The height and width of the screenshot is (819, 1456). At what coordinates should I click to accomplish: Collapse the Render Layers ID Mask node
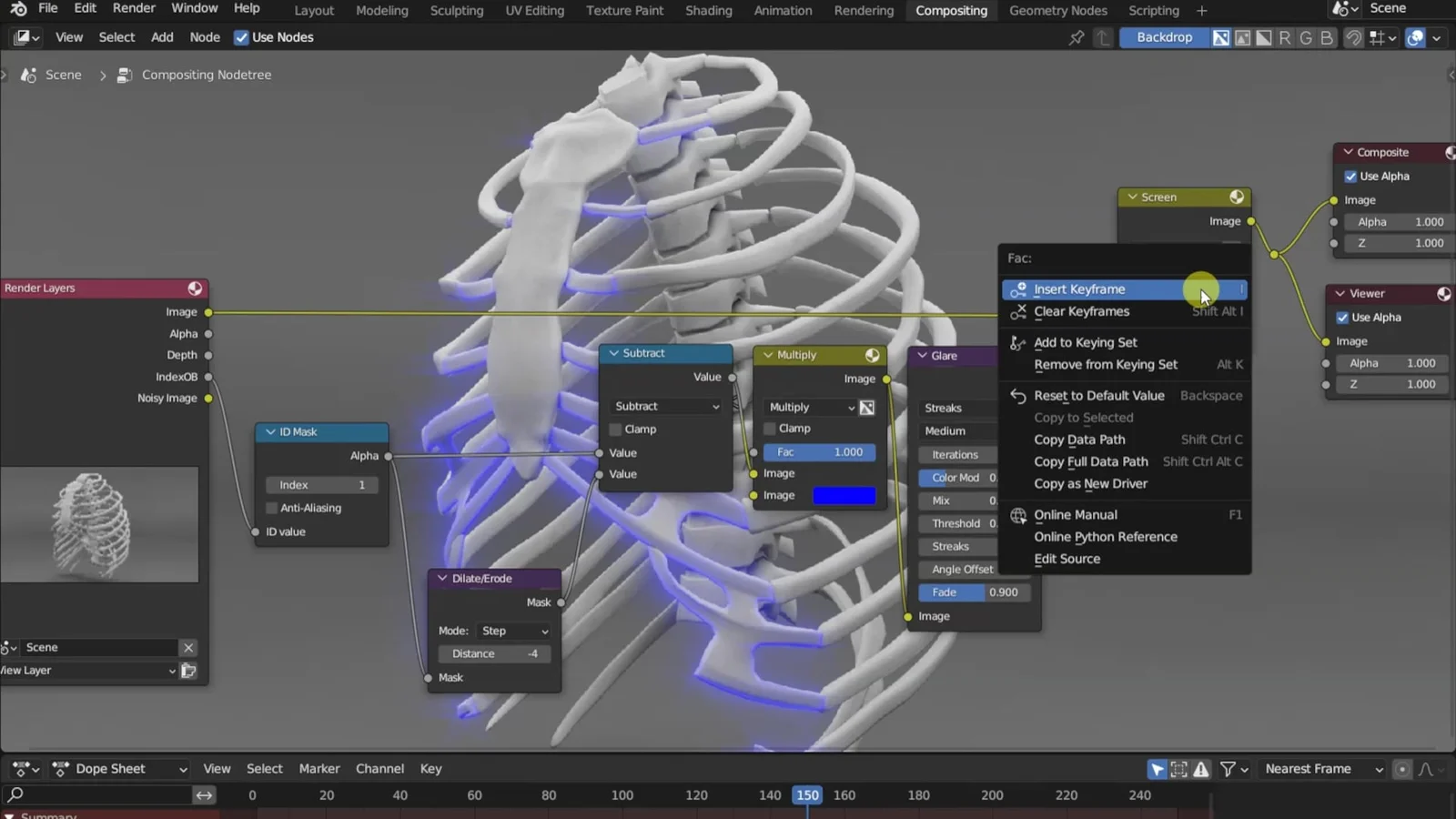point(270,432)
